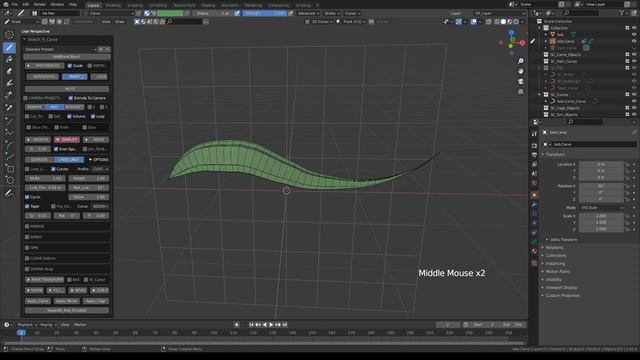
Task: Select the Fill bucket tool
Action: (x=9, y=60)
